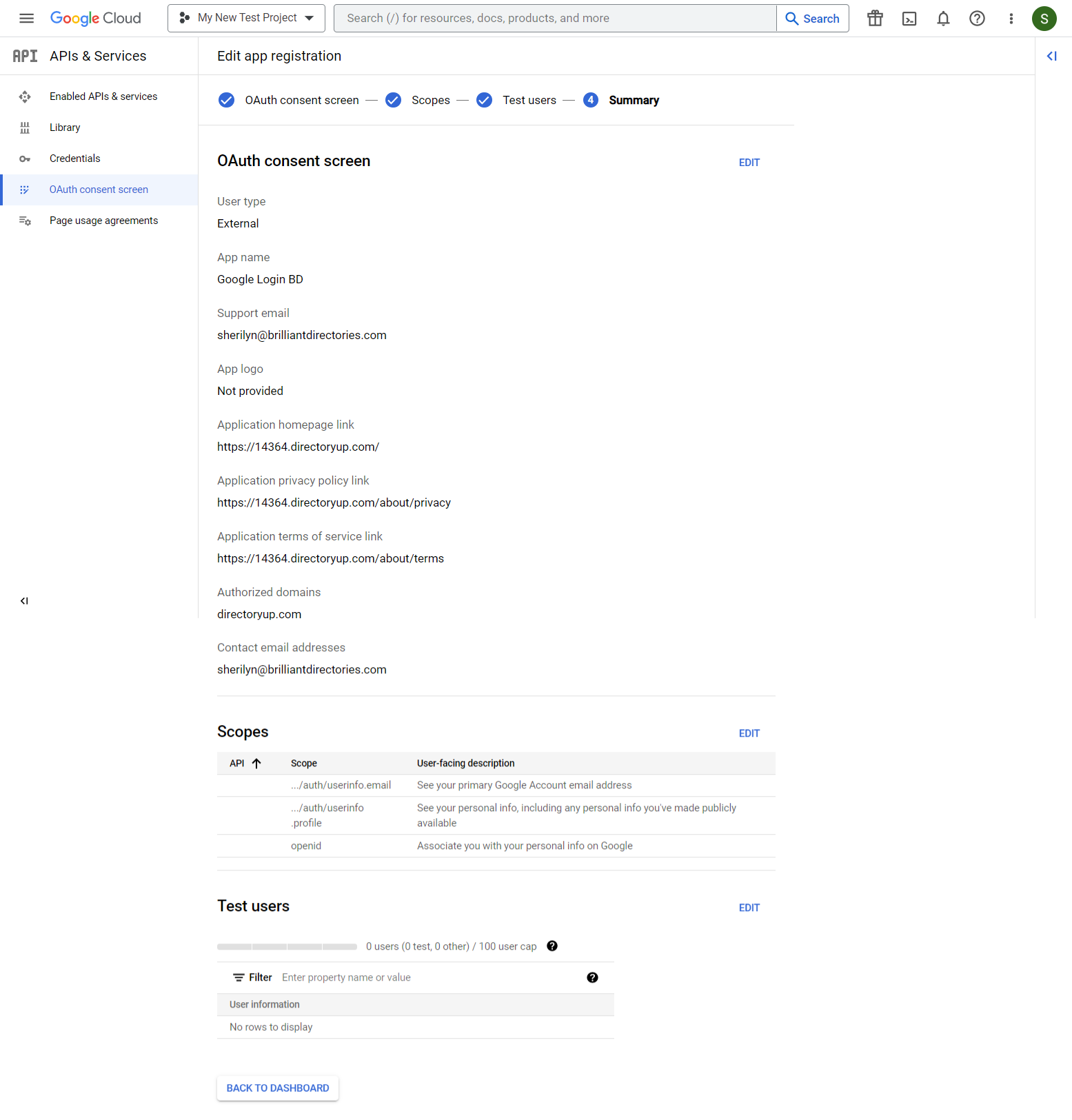Click the authorized domain directoryup.com
1072x1120 pixels.
pos(259,614)
